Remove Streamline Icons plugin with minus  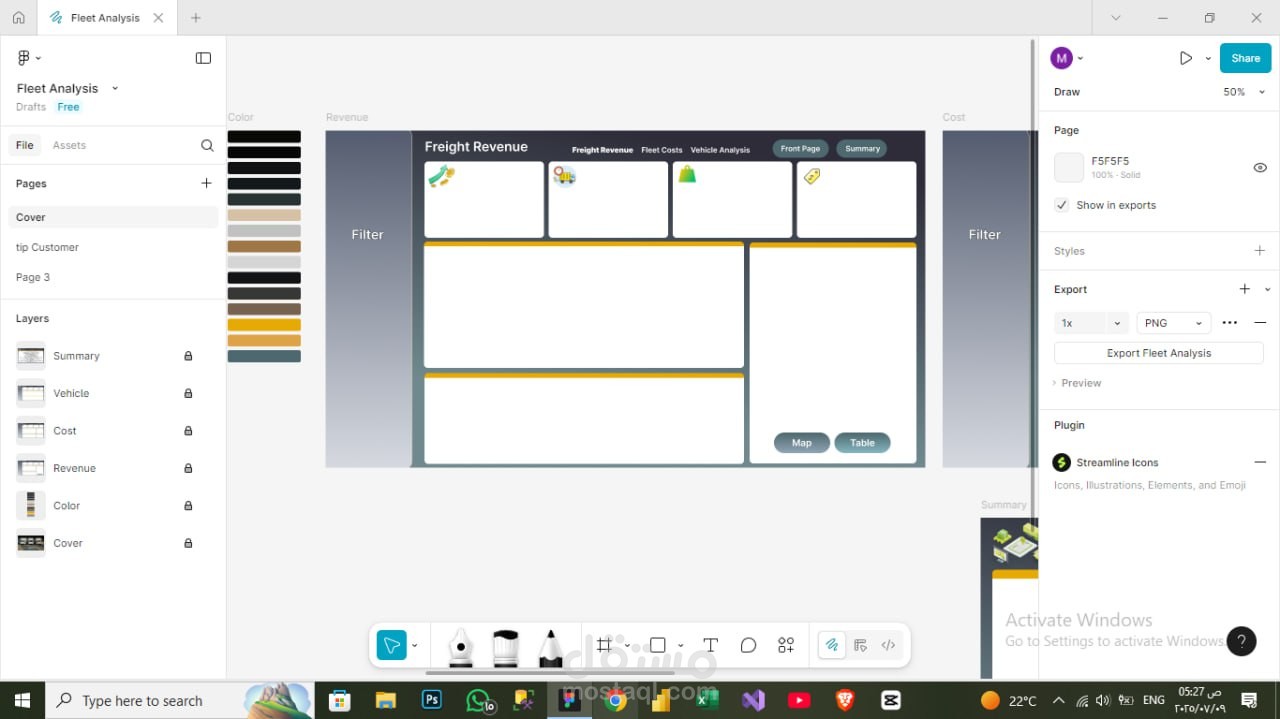1260,462
